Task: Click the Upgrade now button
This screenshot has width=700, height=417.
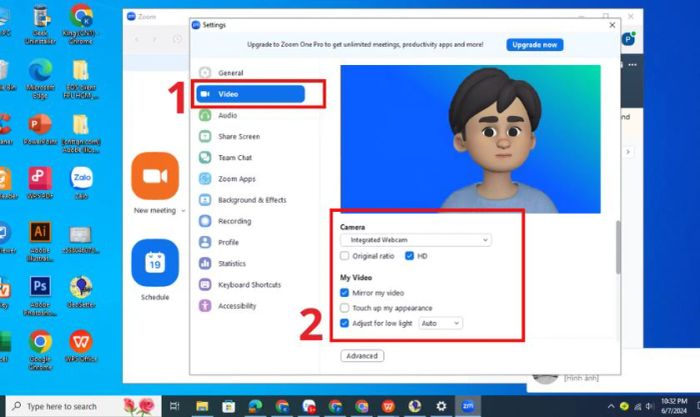Action: point(534,45)
